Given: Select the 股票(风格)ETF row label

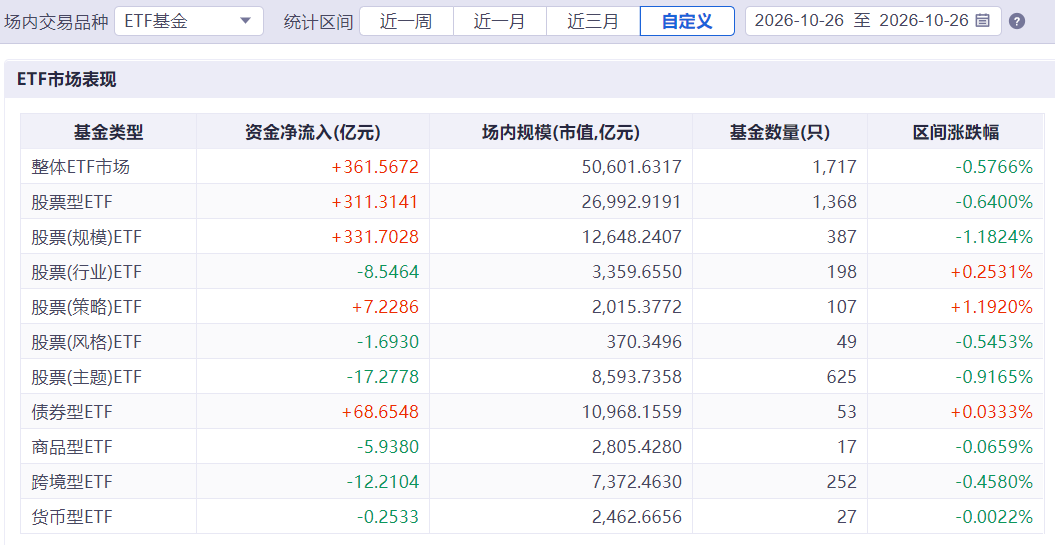Looking at the screenshot, I should tap(86, 342).
